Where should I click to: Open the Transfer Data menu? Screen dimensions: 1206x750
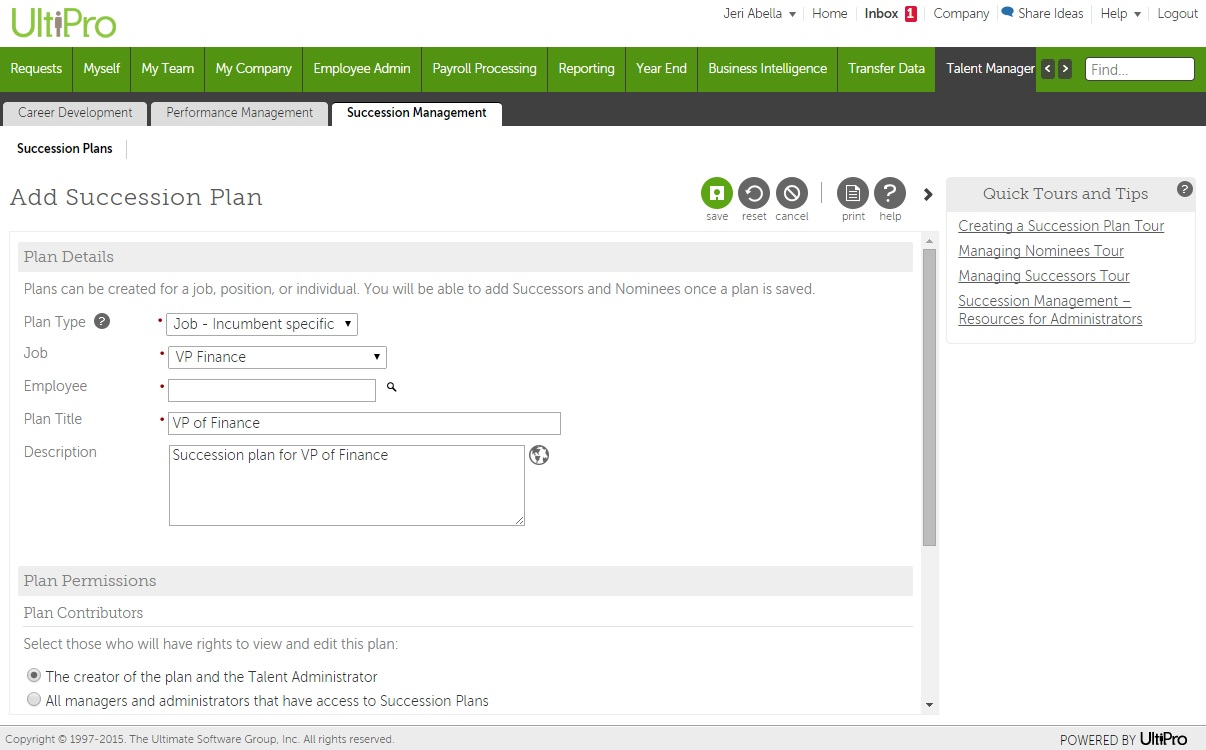(886, 69)
